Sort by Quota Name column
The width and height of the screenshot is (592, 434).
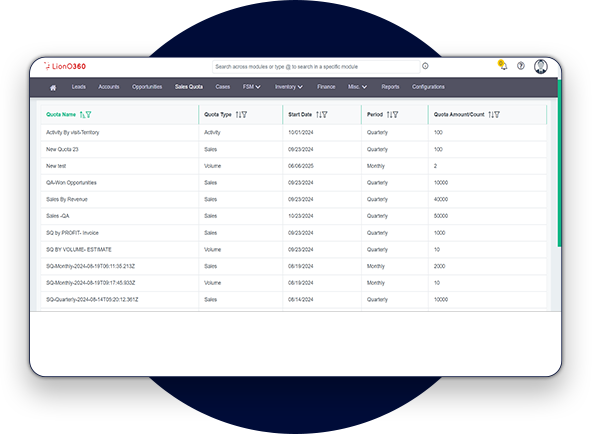pos(82,114)
